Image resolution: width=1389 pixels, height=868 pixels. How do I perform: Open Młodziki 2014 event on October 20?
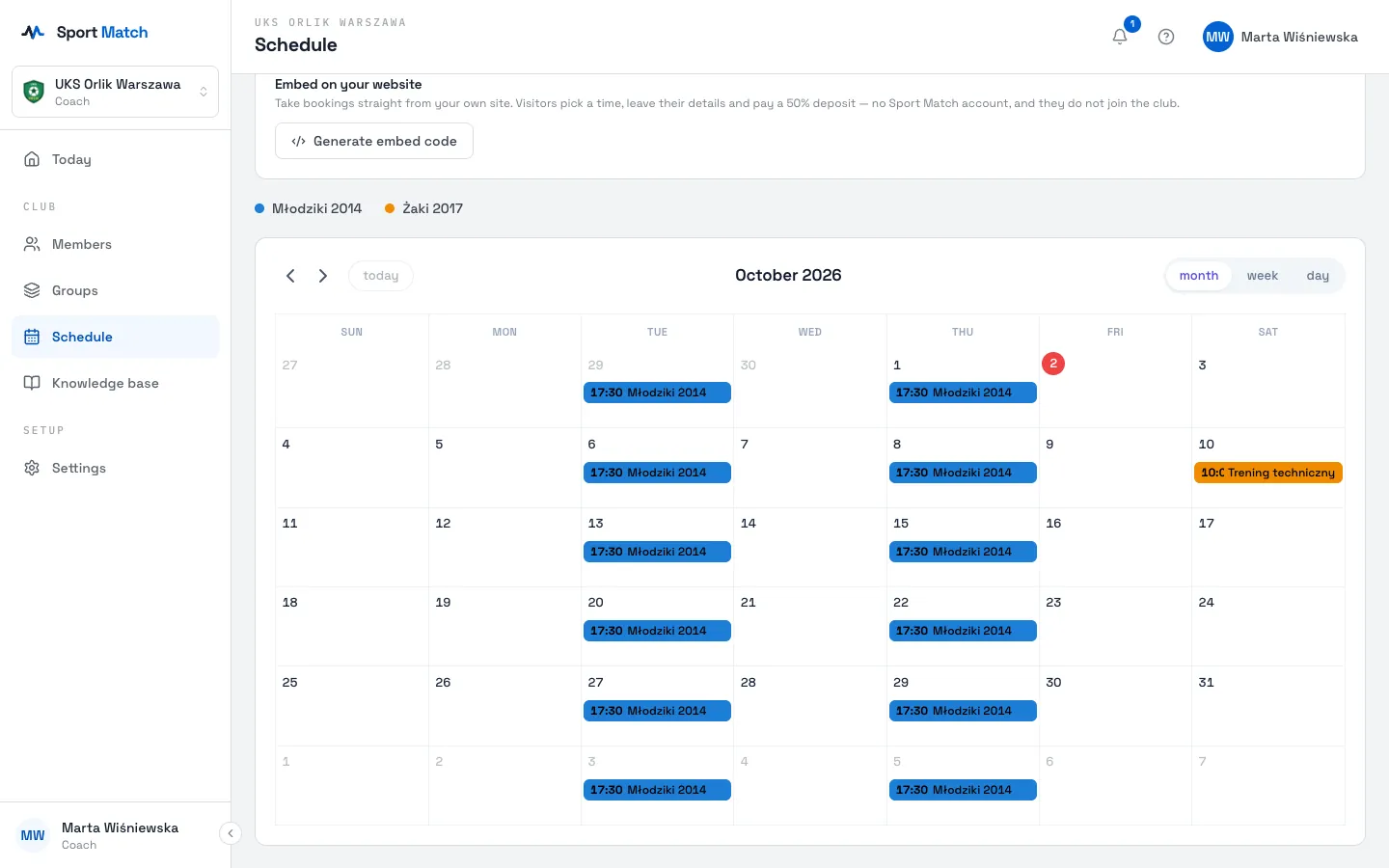657,631
